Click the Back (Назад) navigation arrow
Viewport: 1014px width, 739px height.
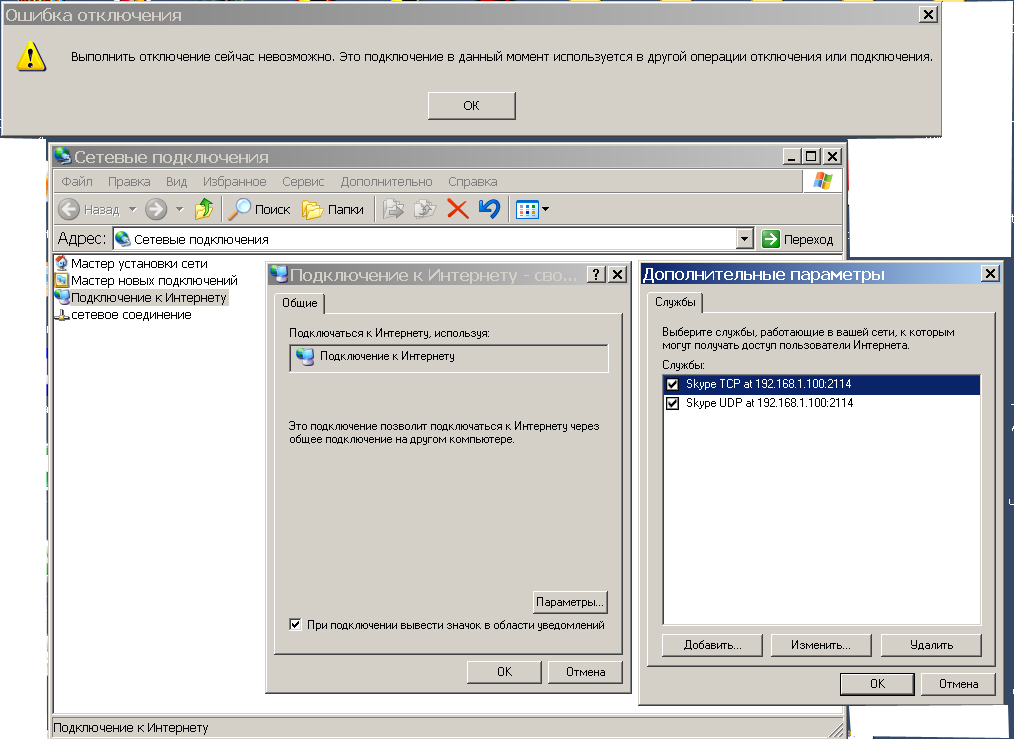pyautogui.click(x=69, y=209)
